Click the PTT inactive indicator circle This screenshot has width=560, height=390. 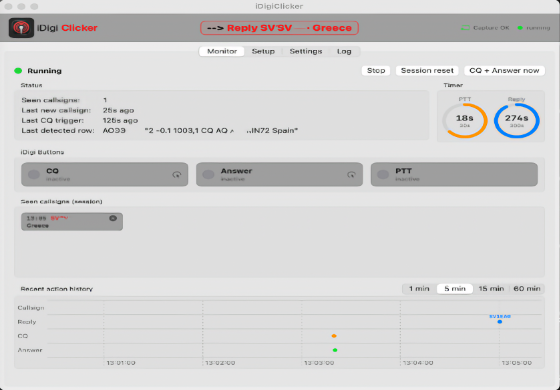tap(383, 175)
